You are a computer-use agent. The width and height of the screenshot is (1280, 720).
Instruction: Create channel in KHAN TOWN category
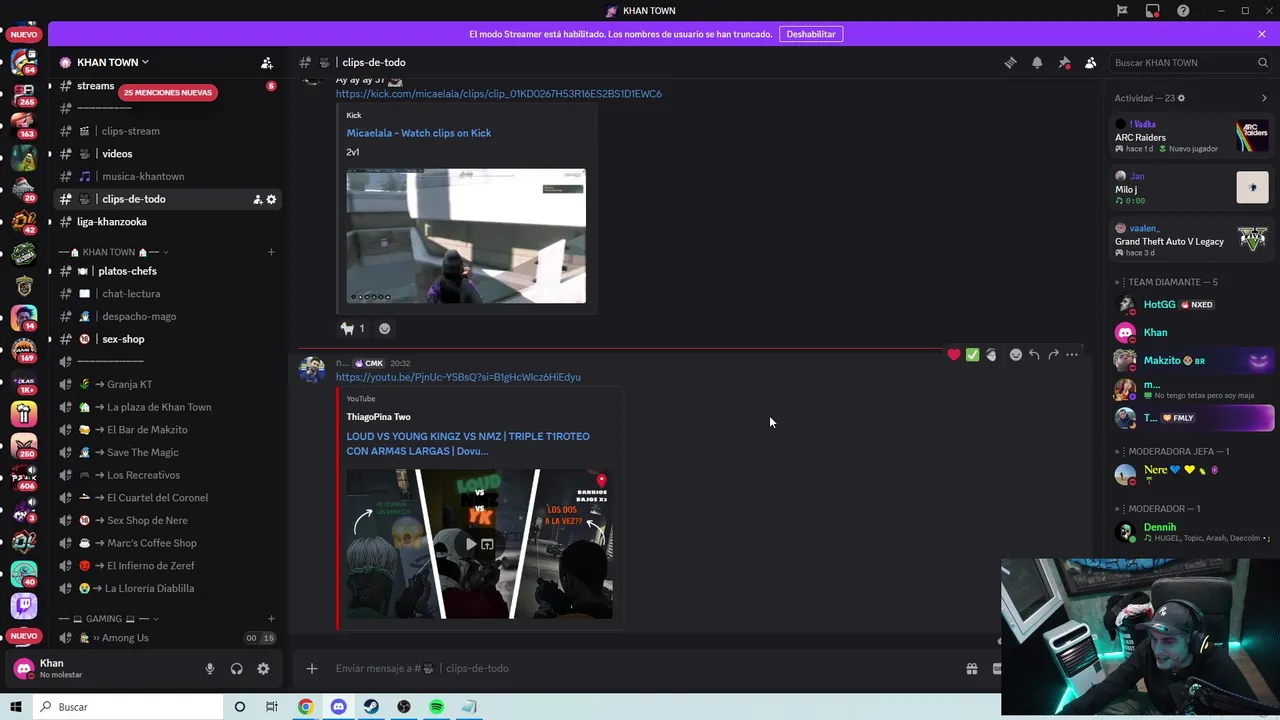(x=271, y=252)
